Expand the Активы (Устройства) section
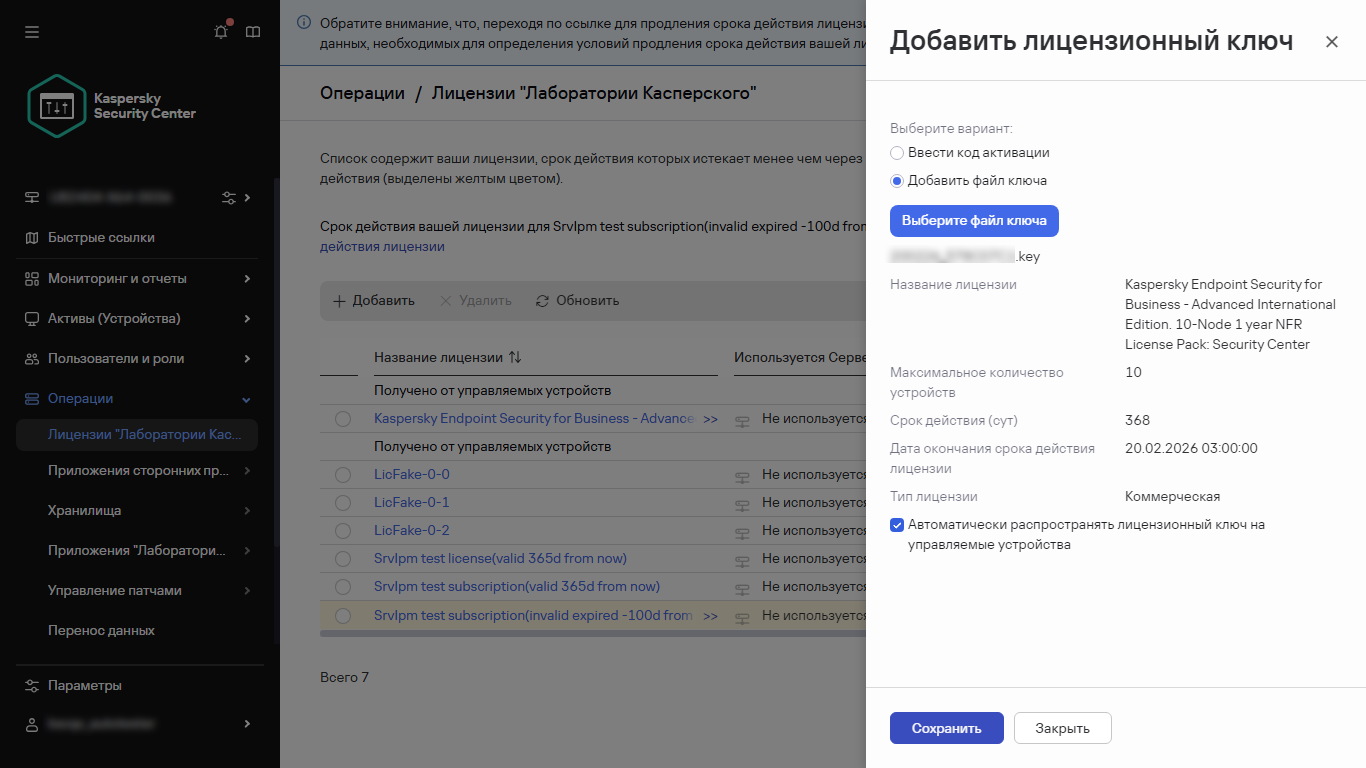Viewport: 1366px width, 768px height. (139, 318)
